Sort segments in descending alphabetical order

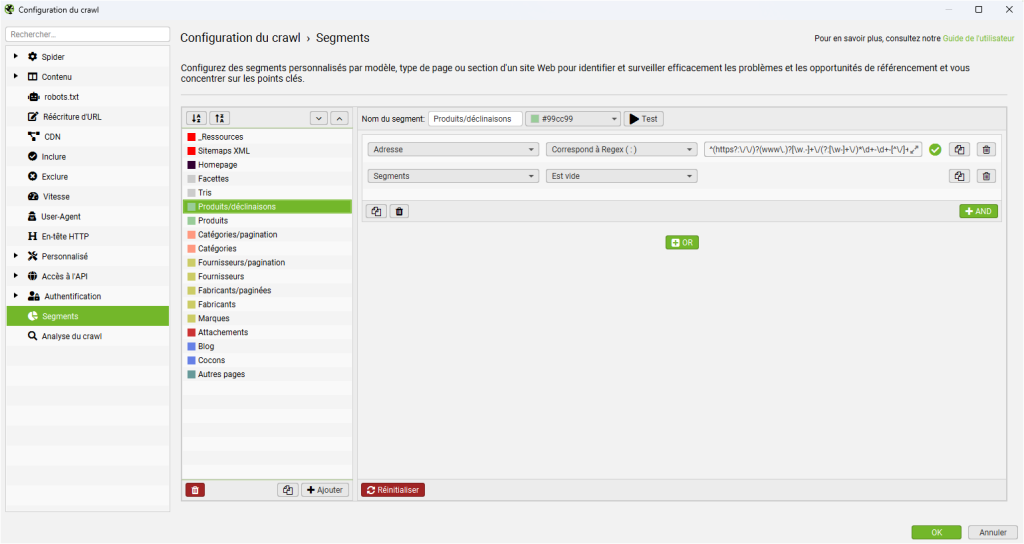click(220, 118)
